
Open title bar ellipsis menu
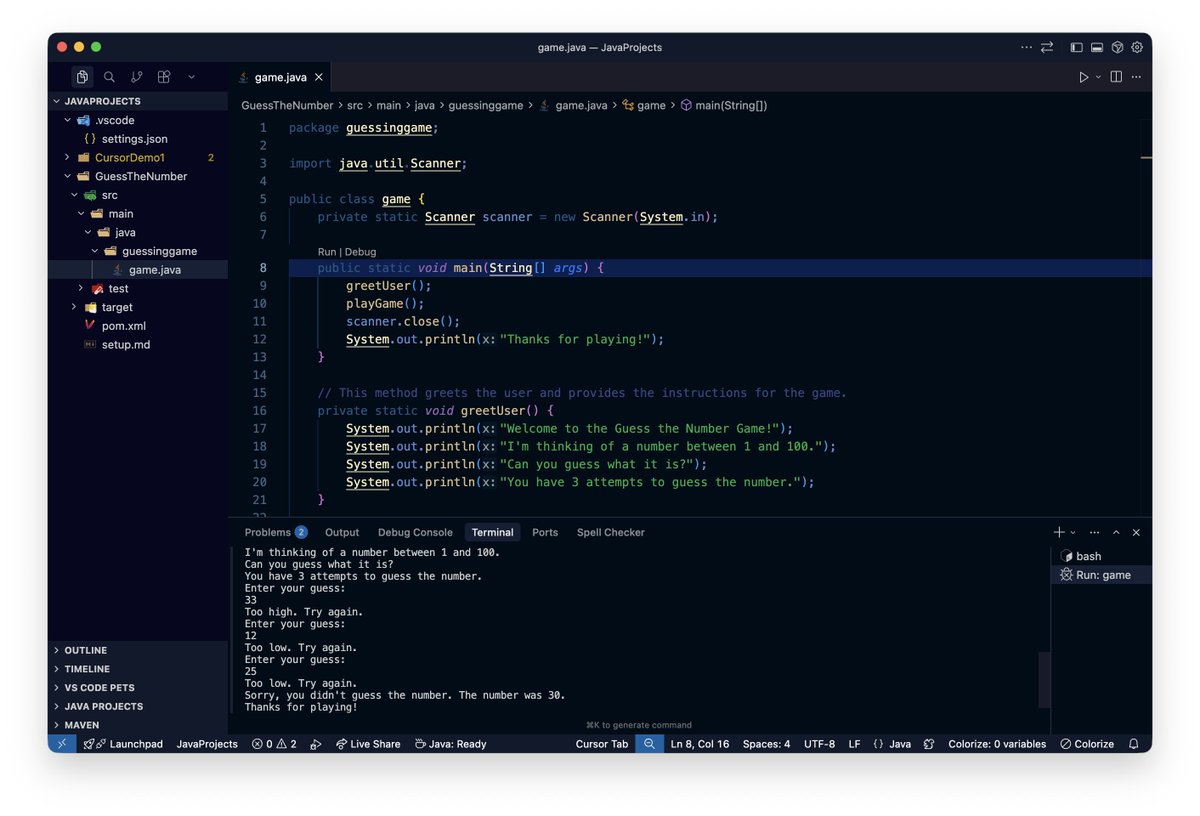[1026, 47]
